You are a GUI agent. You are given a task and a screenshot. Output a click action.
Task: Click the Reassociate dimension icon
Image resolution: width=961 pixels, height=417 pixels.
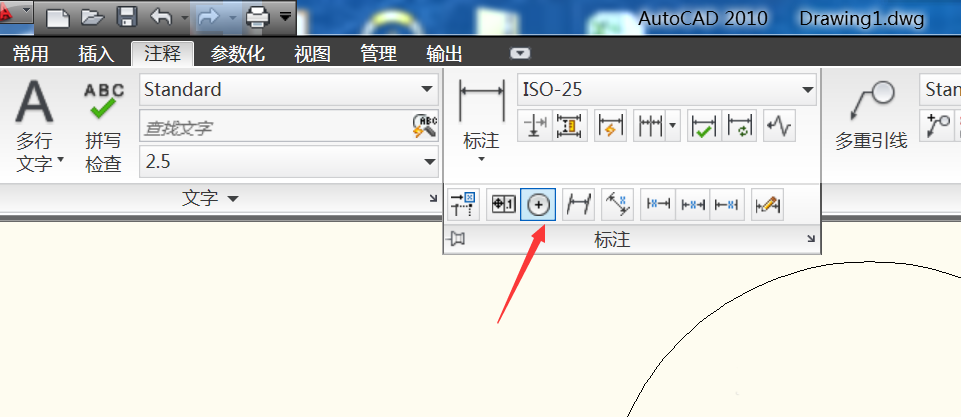point(463,205)
